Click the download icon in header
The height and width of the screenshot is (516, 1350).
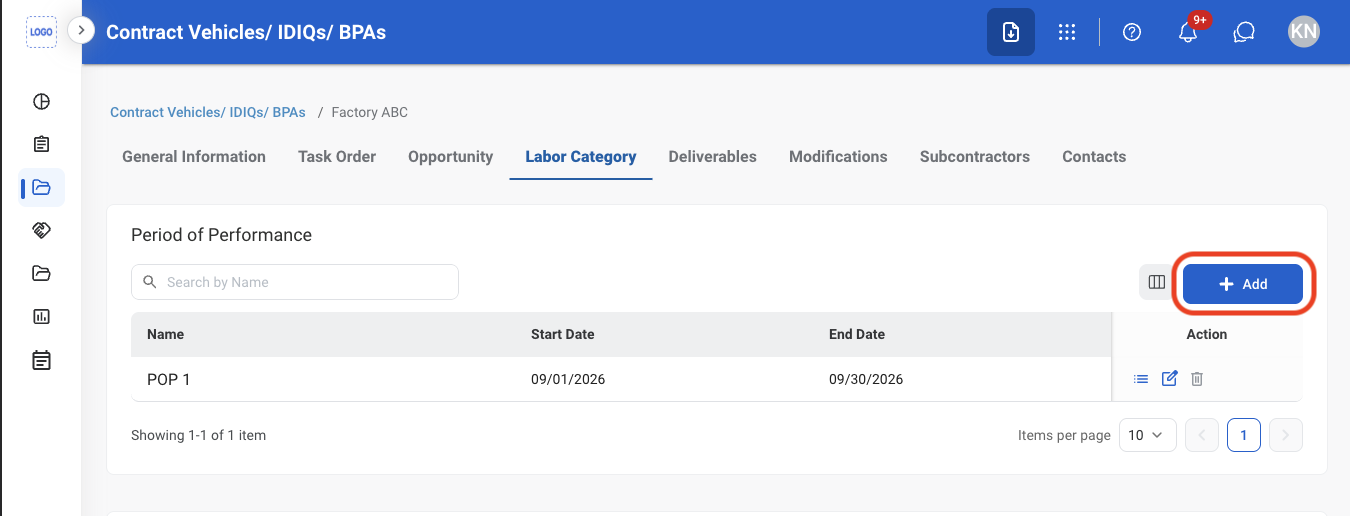coord(1011,32)
